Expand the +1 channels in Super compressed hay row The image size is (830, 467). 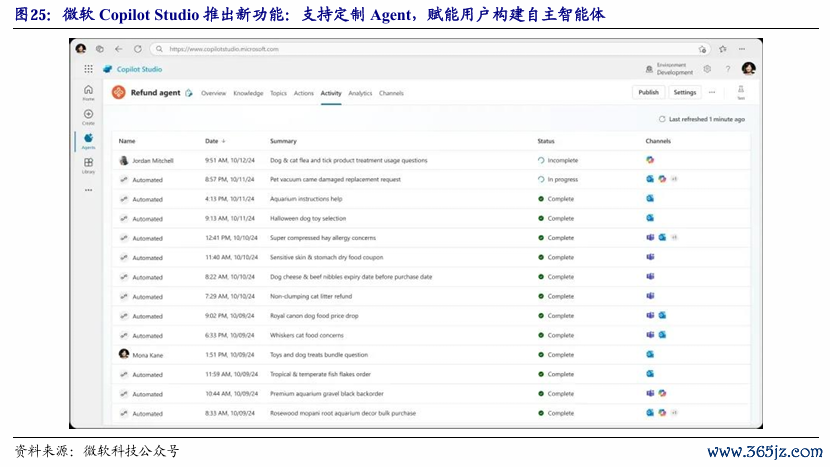[674, 237]
